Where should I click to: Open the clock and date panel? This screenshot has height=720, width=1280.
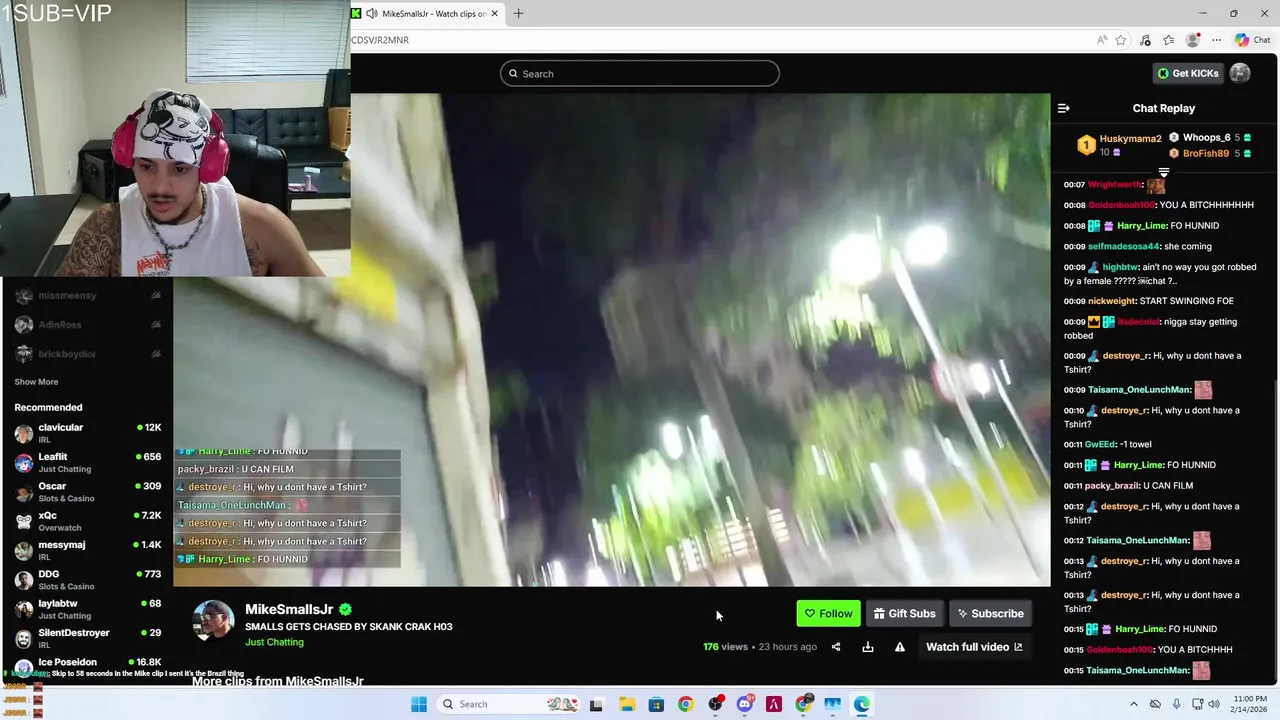click(x=1247, y=704)
